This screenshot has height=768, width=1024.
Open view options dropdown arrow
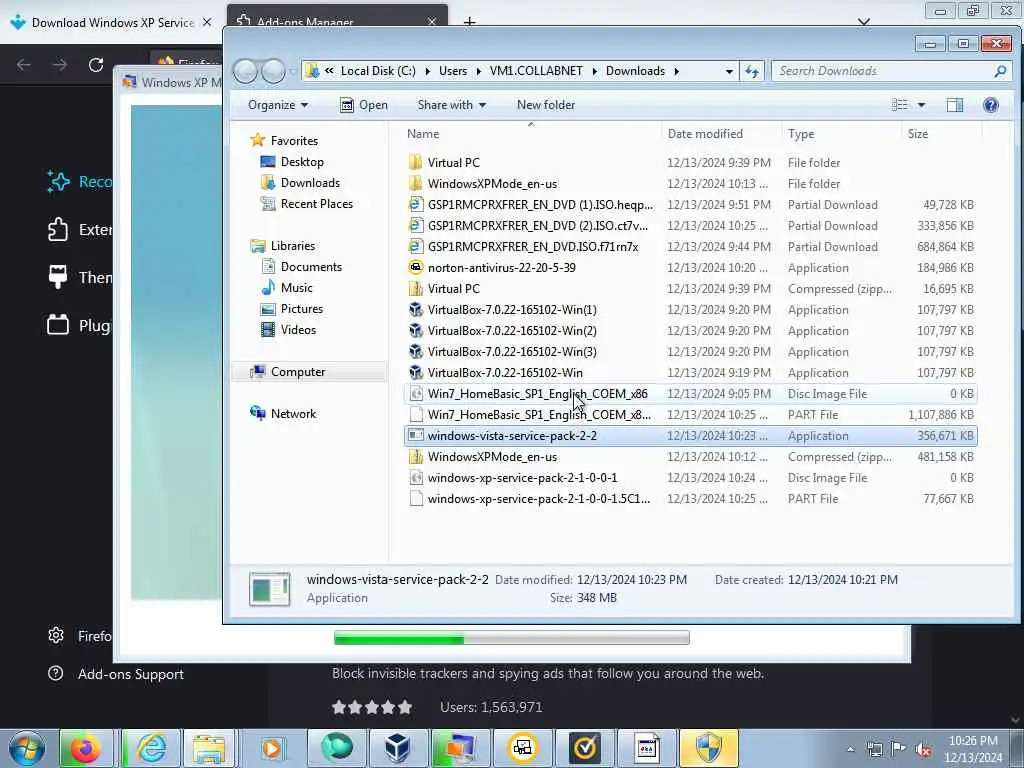coord(921,104)
